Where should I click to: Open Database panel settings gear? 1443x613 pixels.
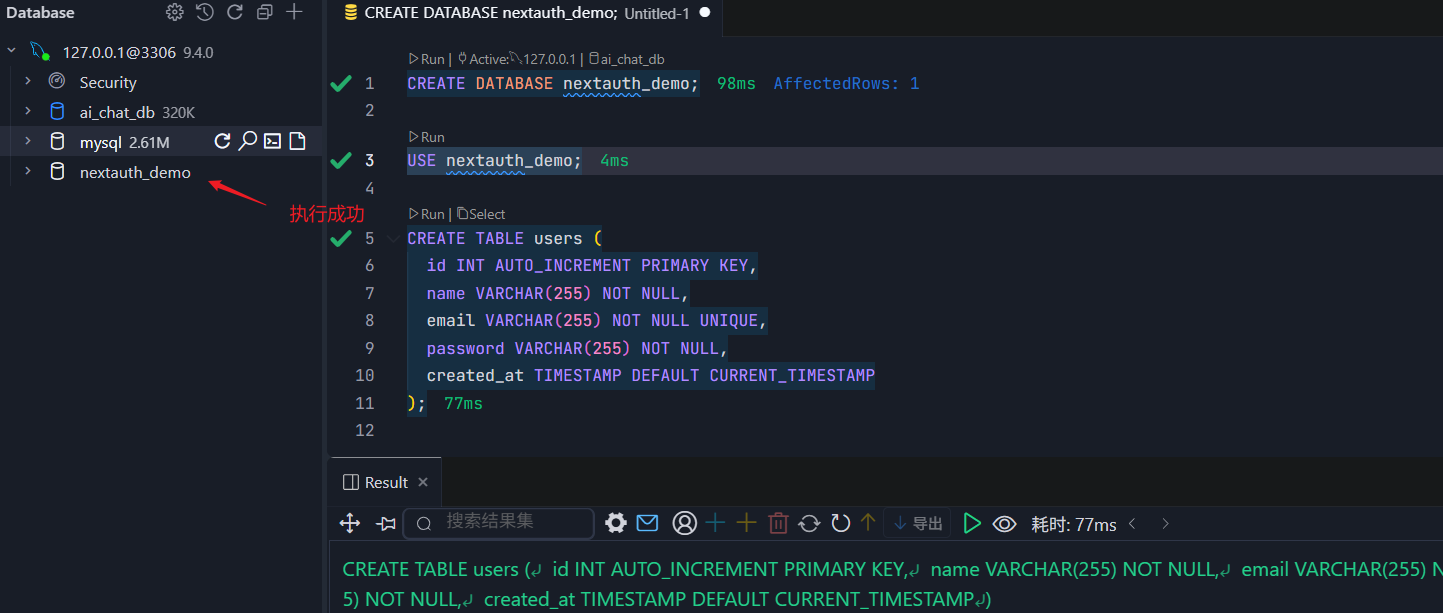[x=175, y=12]
